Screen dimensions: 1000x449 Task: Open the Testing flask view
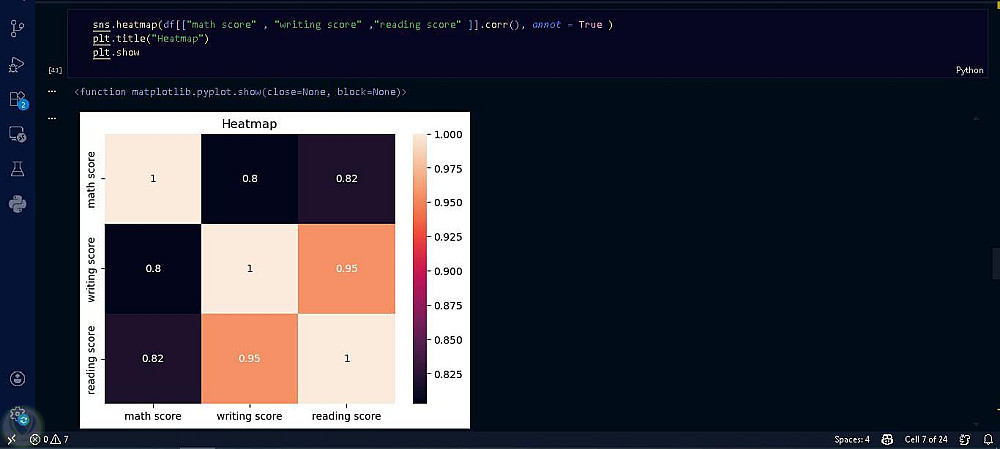click(x=17, y=169)
